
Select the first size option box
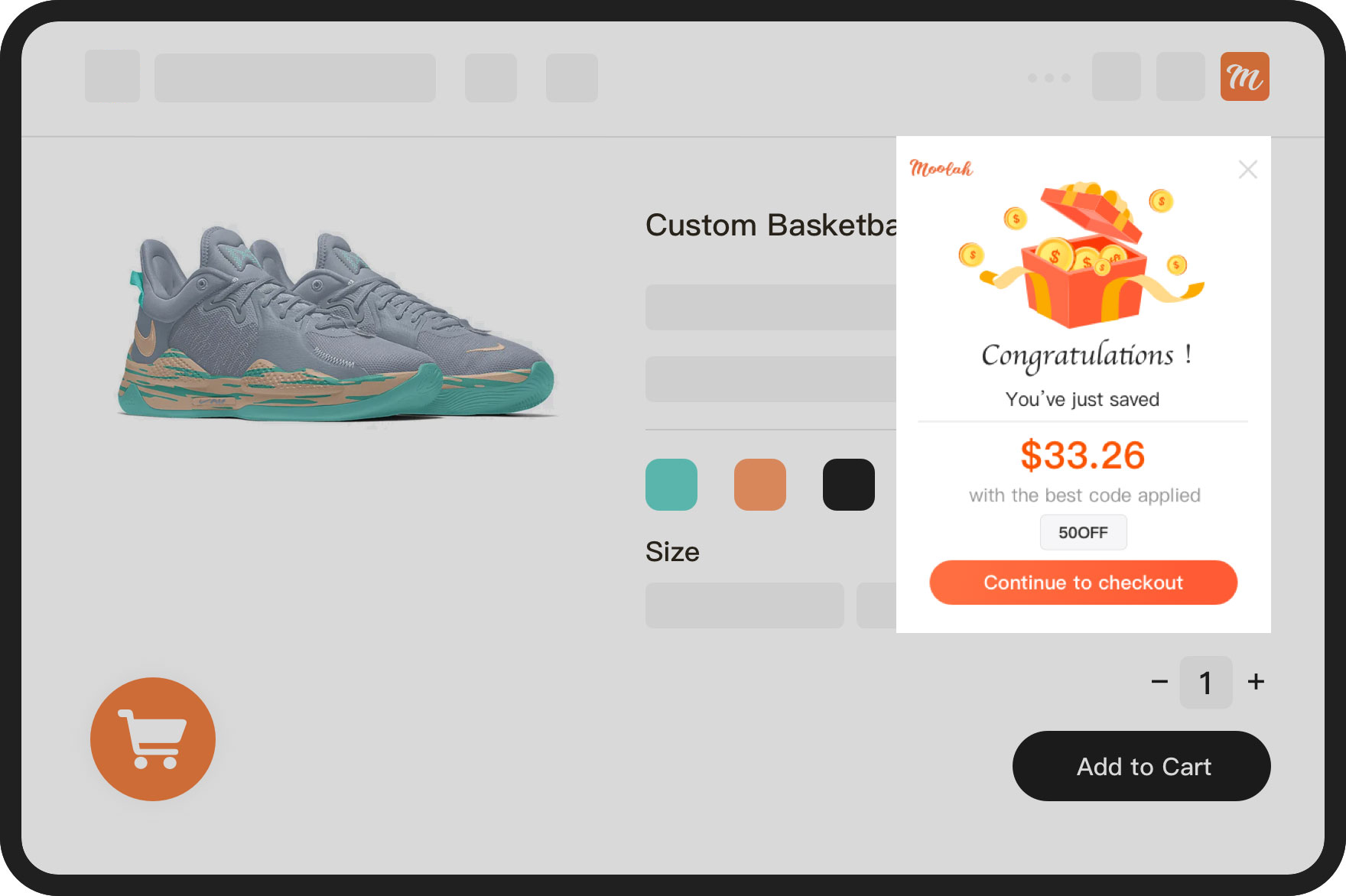point(744,605)
